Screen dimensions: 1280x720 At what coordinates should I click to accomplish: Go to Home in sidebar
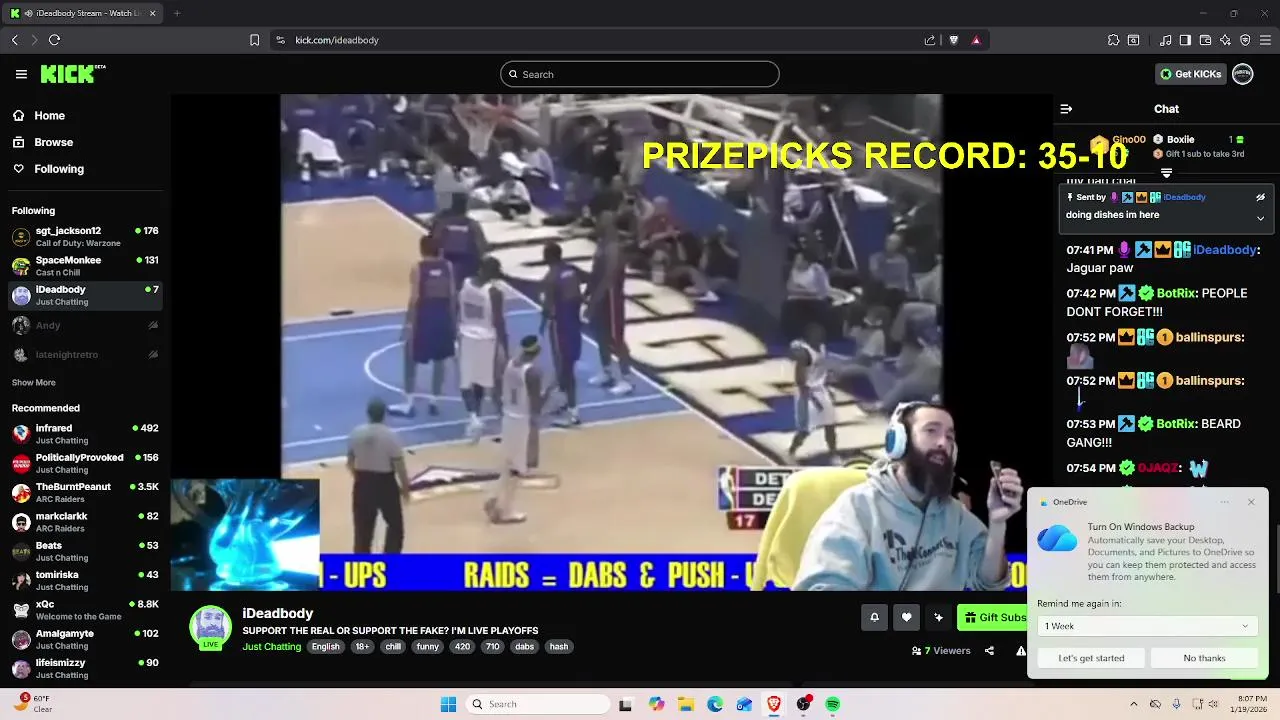point(49,116)
